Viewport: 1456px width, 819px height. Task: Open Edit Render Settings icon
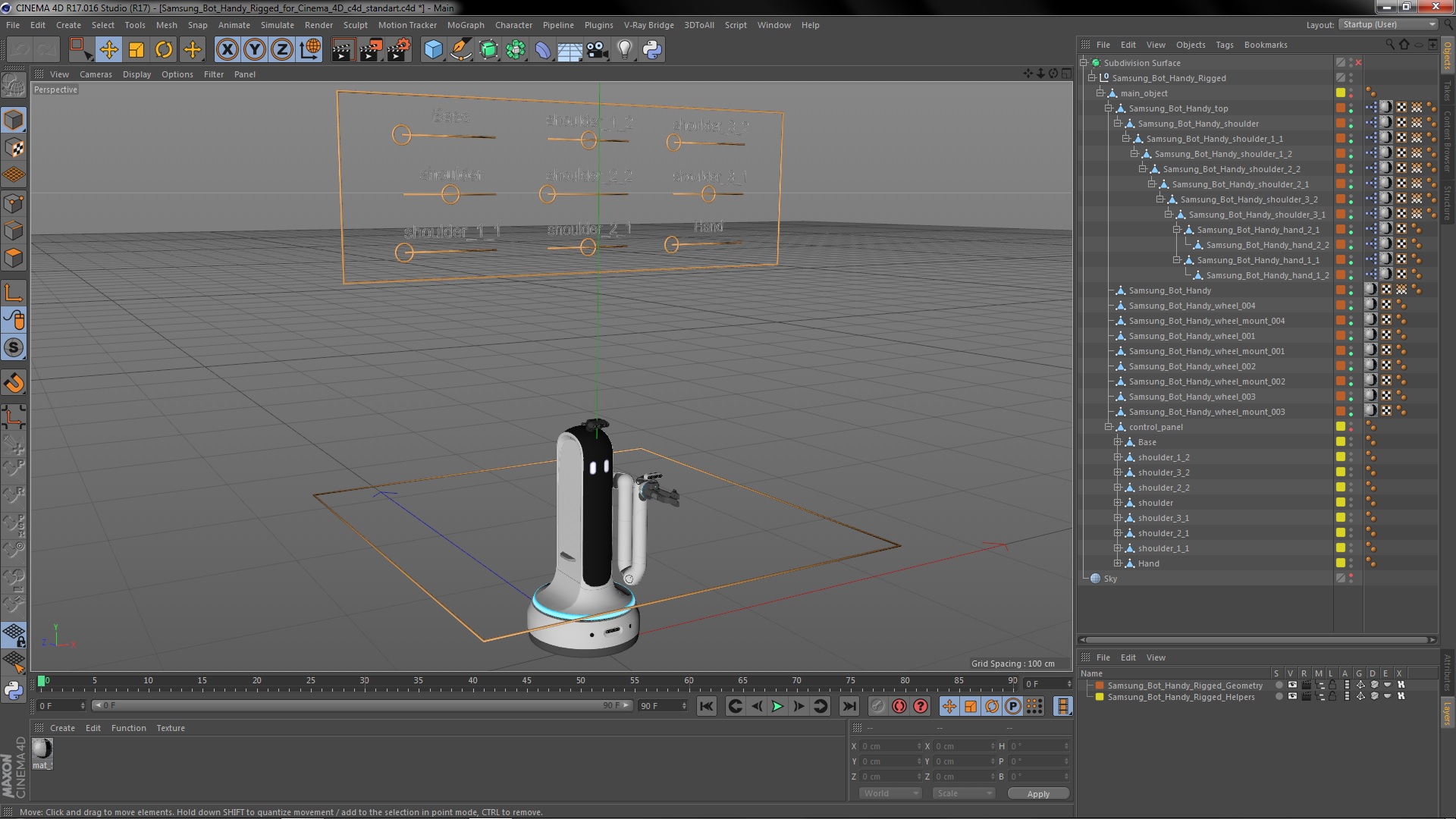(399, 50)
